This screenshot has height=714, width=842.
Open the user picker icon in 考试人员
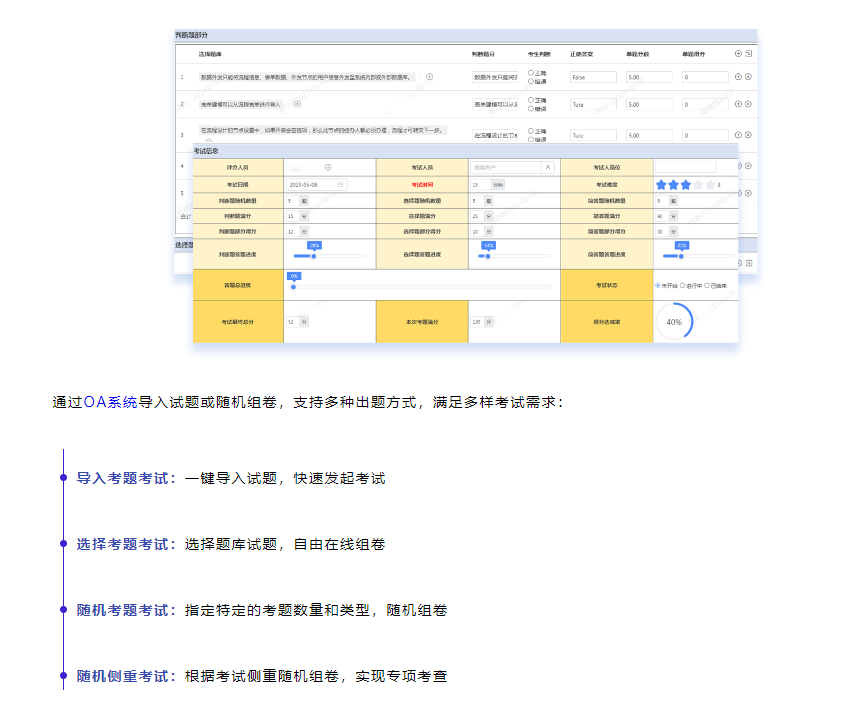point(547,167)
